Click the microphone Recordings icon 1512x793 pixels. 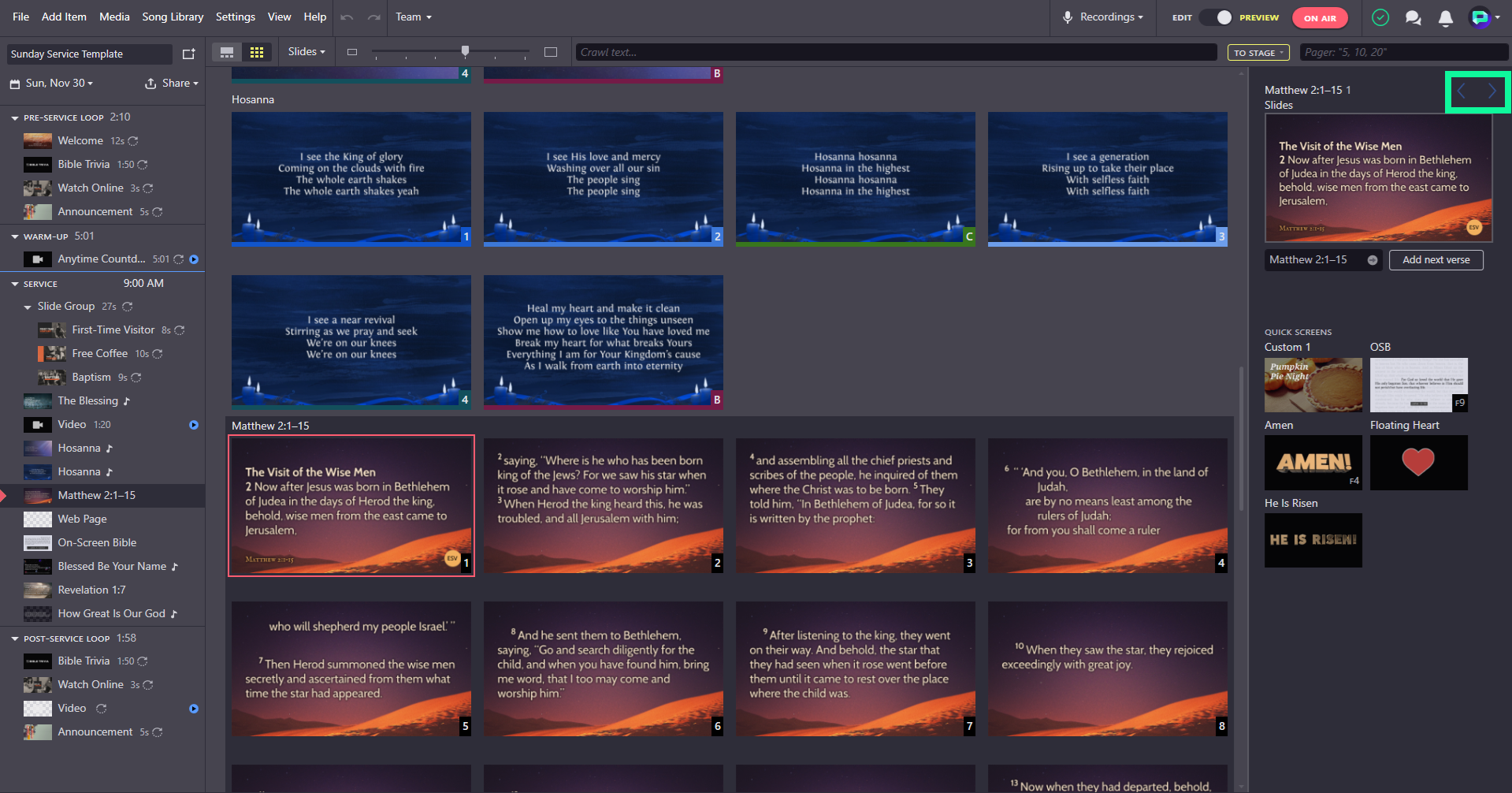pos(1068,17)
